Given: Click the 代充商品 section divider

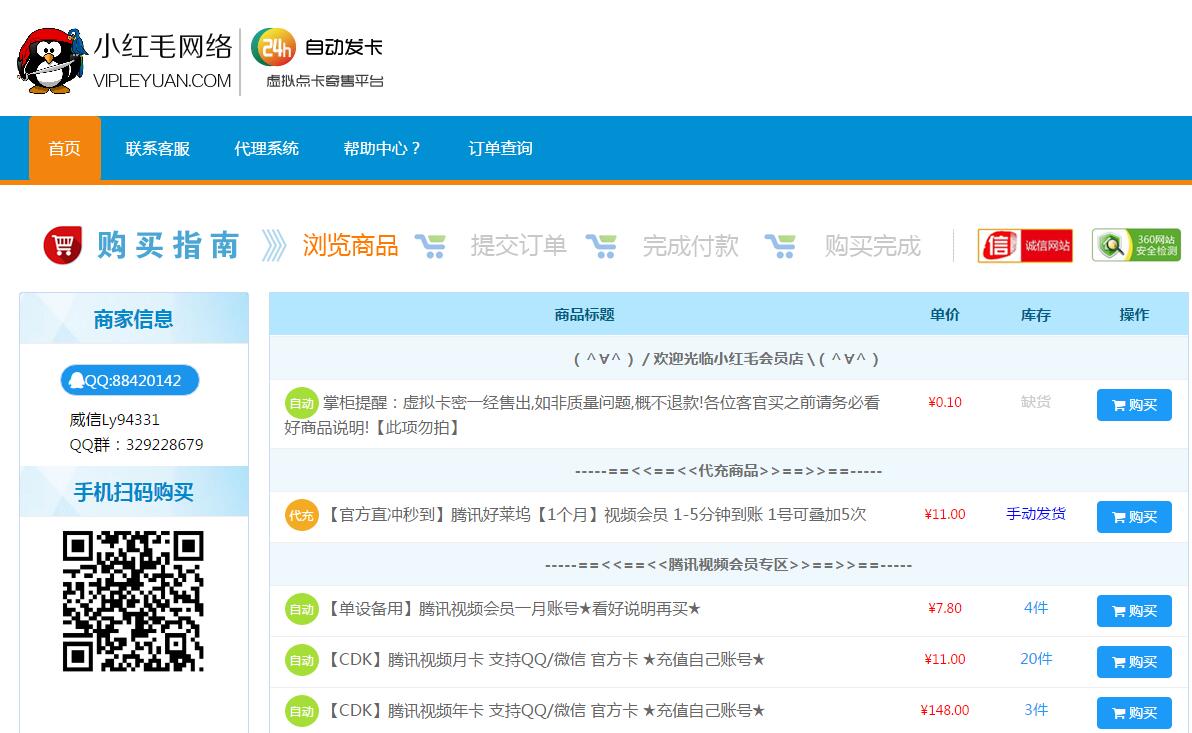Looking at the screenshot, I should tap(728, 471).
